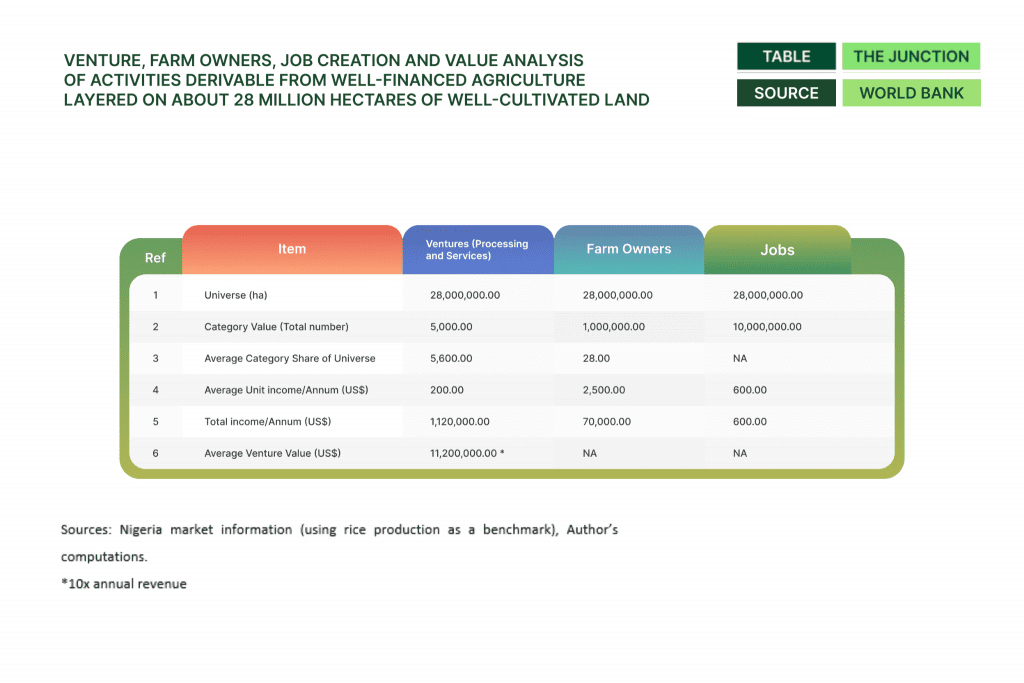Click 600.00 in Average Unit income row
This screenshot has width=1024, height=683.
(x=750, y=390)
